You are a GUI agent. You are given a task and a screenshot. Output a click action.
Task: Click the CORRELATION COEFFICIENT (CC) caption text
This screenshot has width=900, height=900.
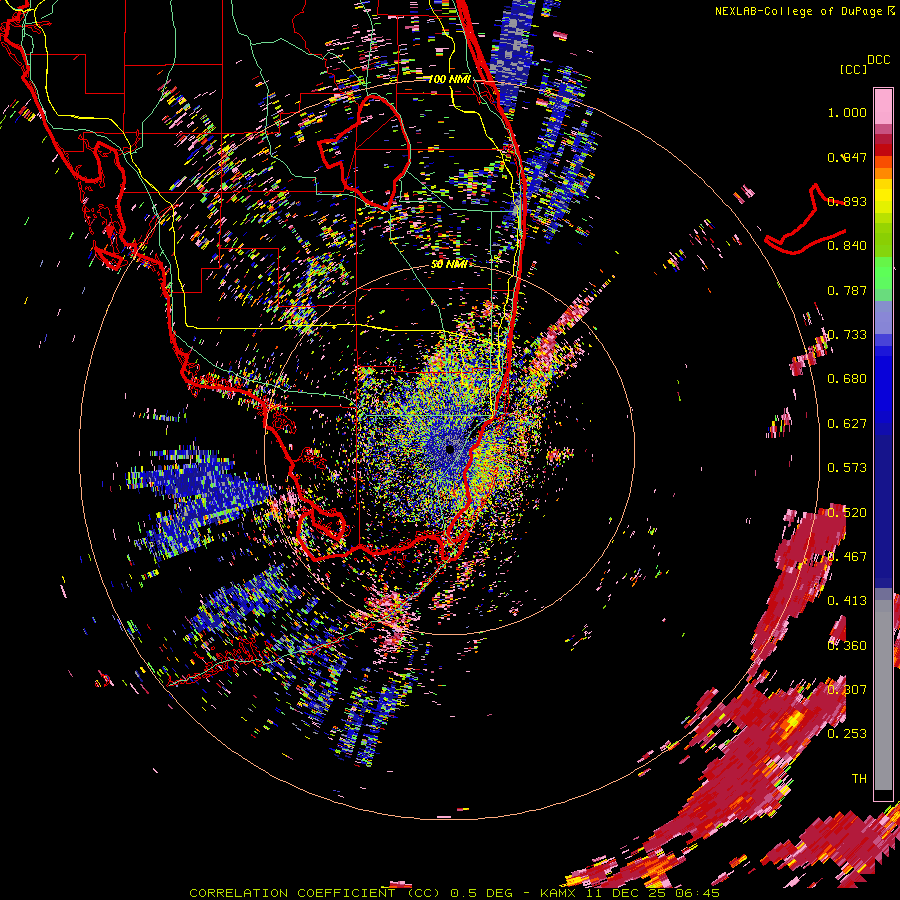pyautogui.click(x=315, y=893)
